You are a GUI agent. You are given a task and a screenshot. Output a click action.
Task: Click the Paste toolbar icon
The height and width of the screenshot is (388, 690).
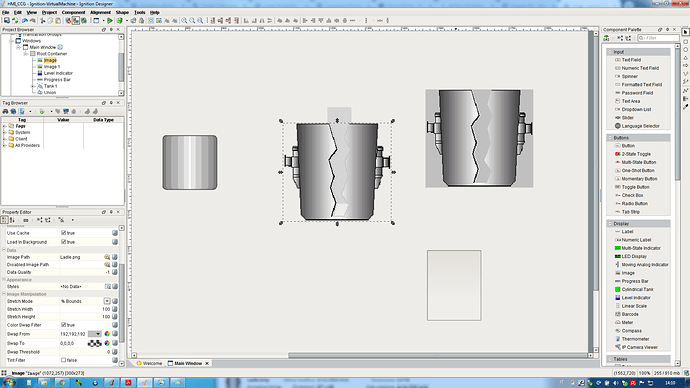[58, 21]
